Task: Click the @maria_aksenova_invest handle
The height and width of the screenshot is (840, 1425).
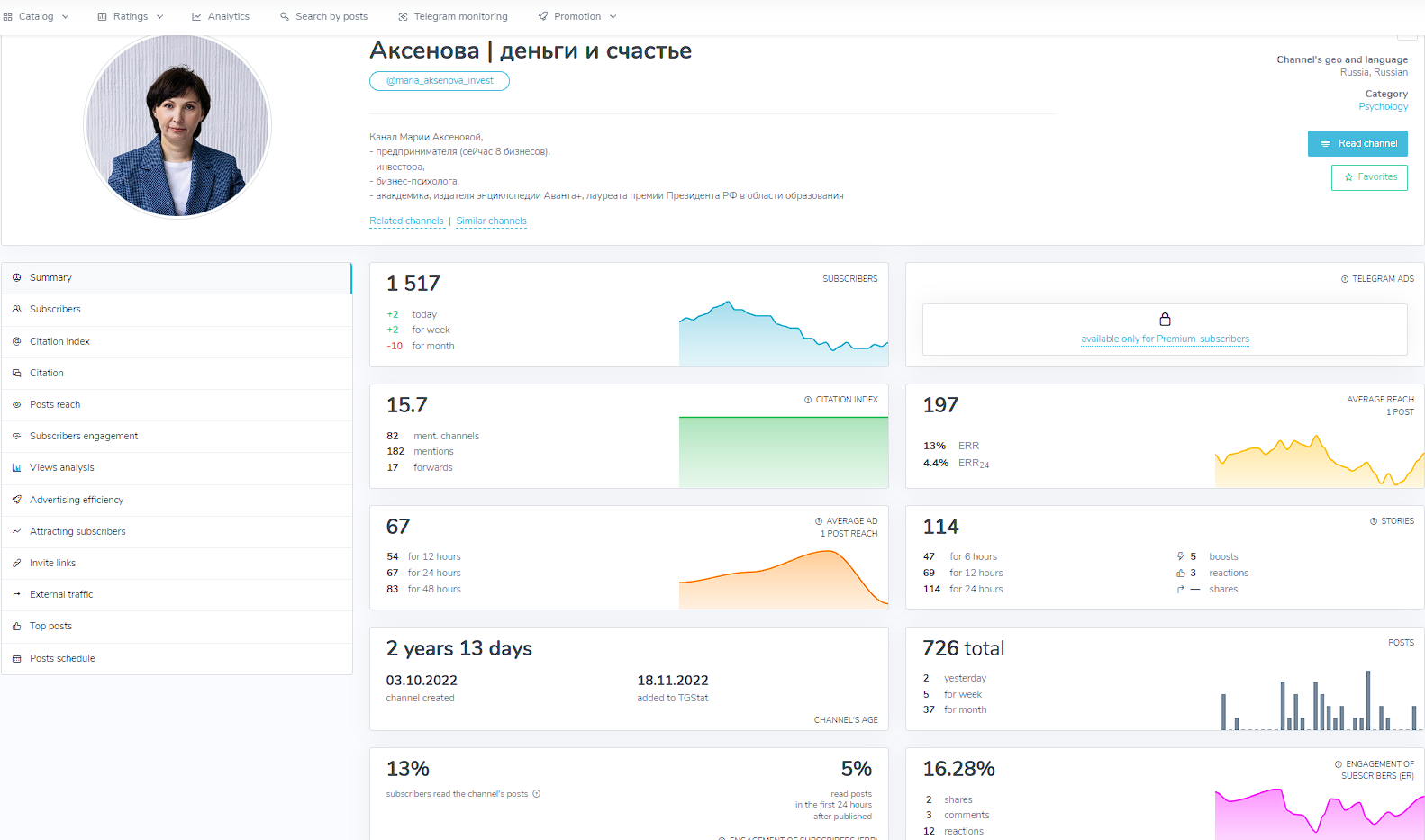Action: [x=440, y=81]
